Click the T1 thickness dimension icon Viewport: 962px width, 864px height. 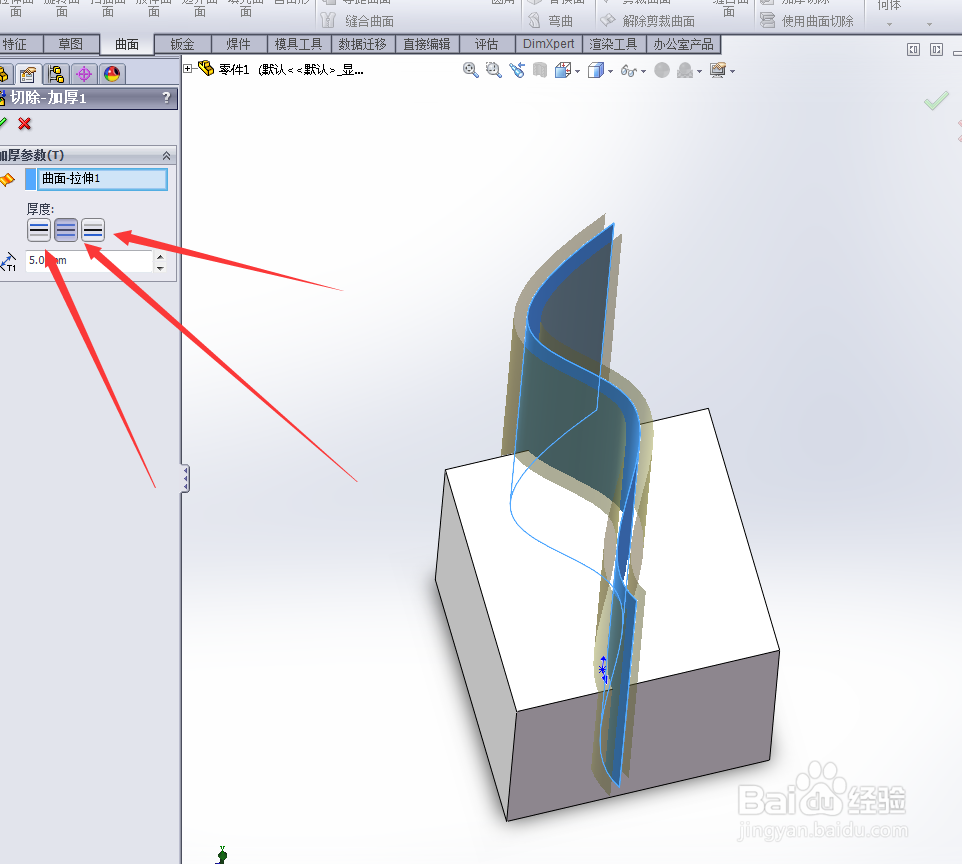(x=8, y=262)
